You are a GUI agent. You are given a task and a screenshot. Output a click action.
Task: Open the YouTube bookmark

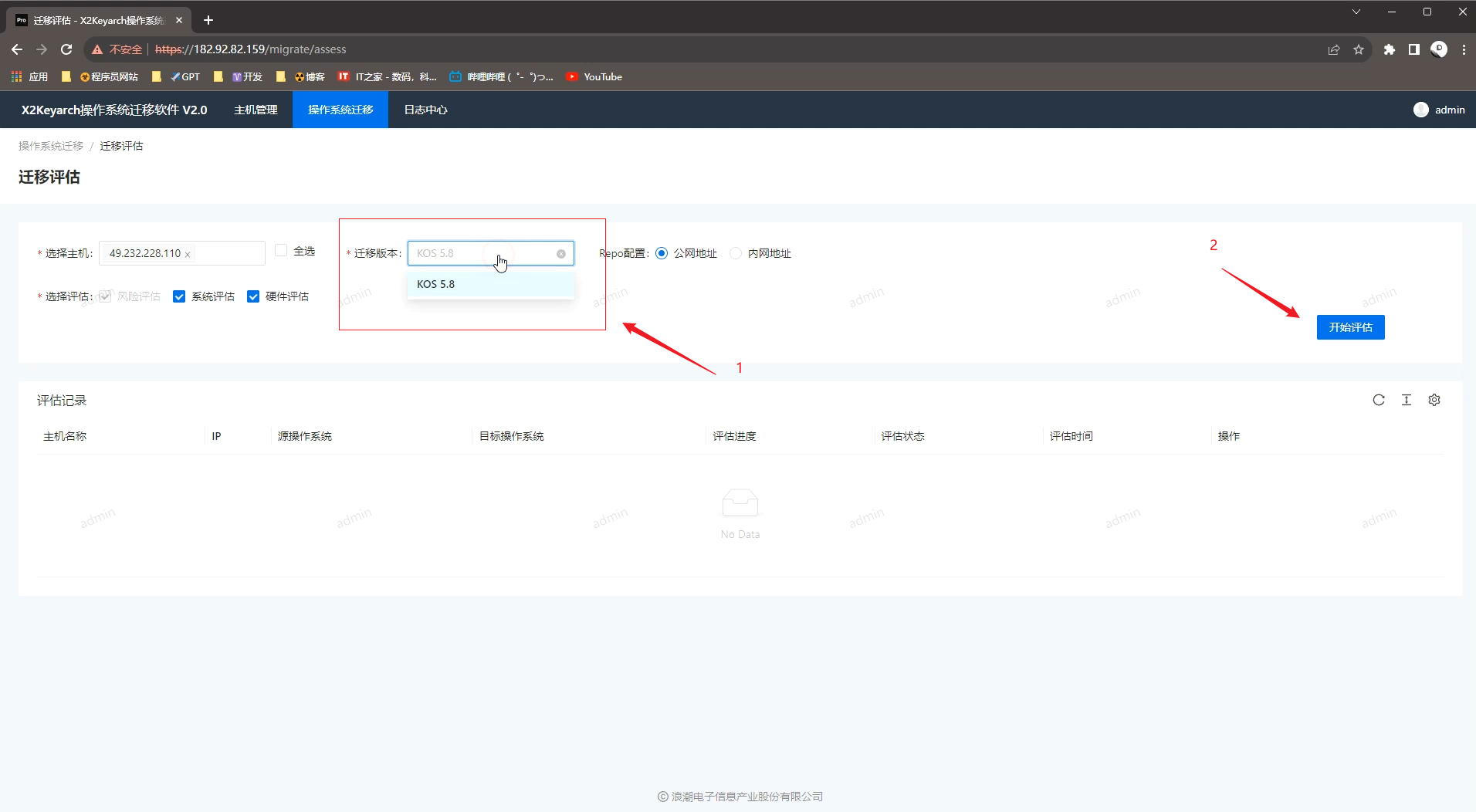[x=594, y=76]
